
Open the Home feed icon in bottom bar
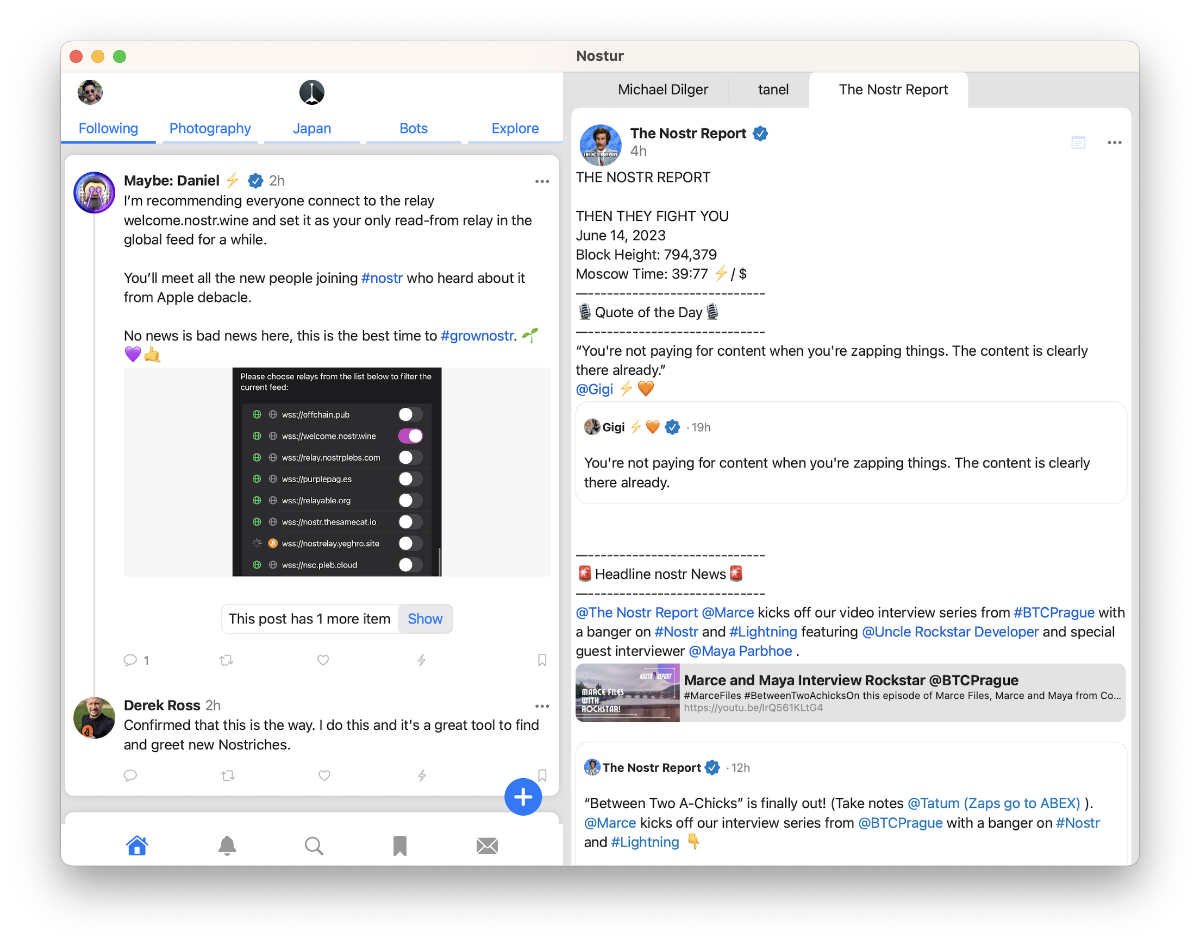[137, 846]
